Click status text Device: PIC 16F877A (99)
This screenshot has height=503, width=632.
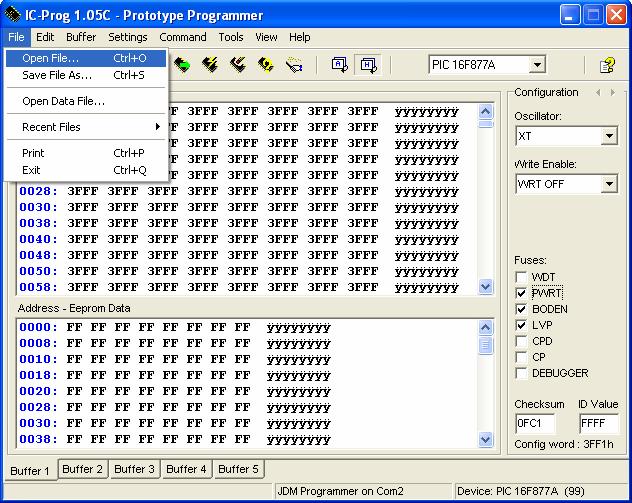[x=520, y=491]
